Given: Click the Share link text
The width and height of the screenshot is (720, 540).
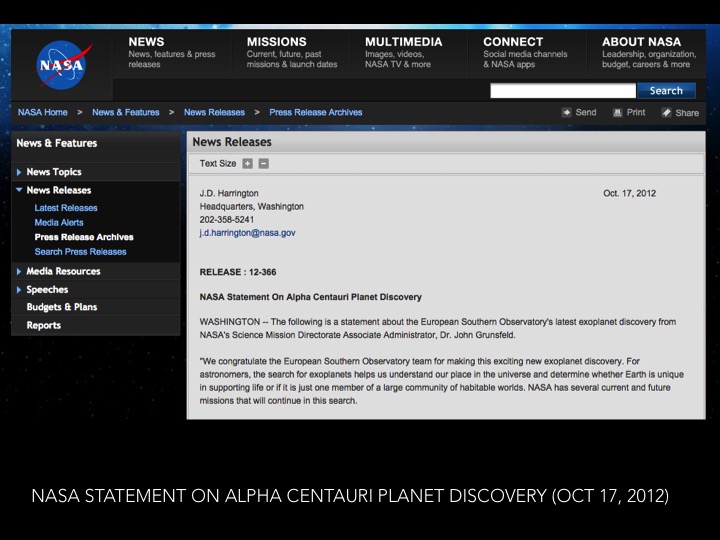Looking at the screenshot, I should click(687, 113).
